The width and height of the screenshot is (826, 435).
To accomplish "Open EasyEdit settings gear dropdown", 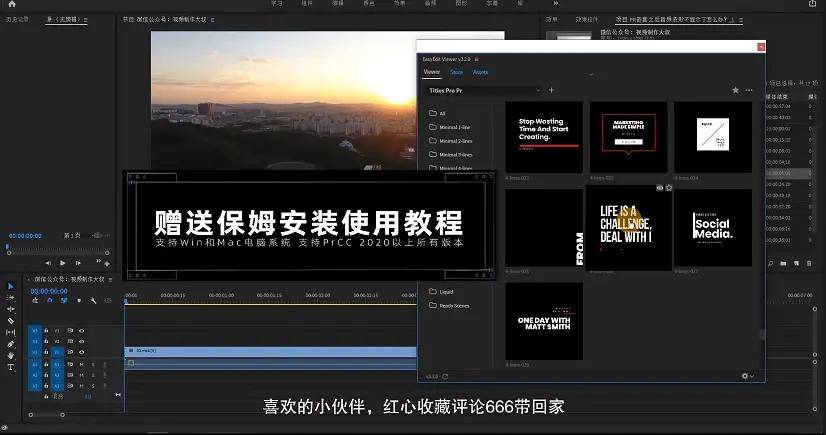I will pos(748,376).
